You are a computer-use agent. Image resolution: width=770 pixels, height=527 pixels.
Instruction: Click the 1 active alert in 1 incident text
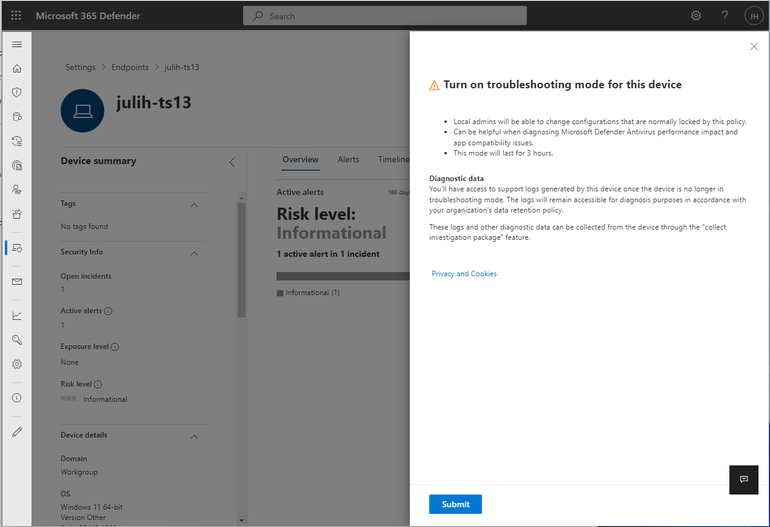click(328, 254)
